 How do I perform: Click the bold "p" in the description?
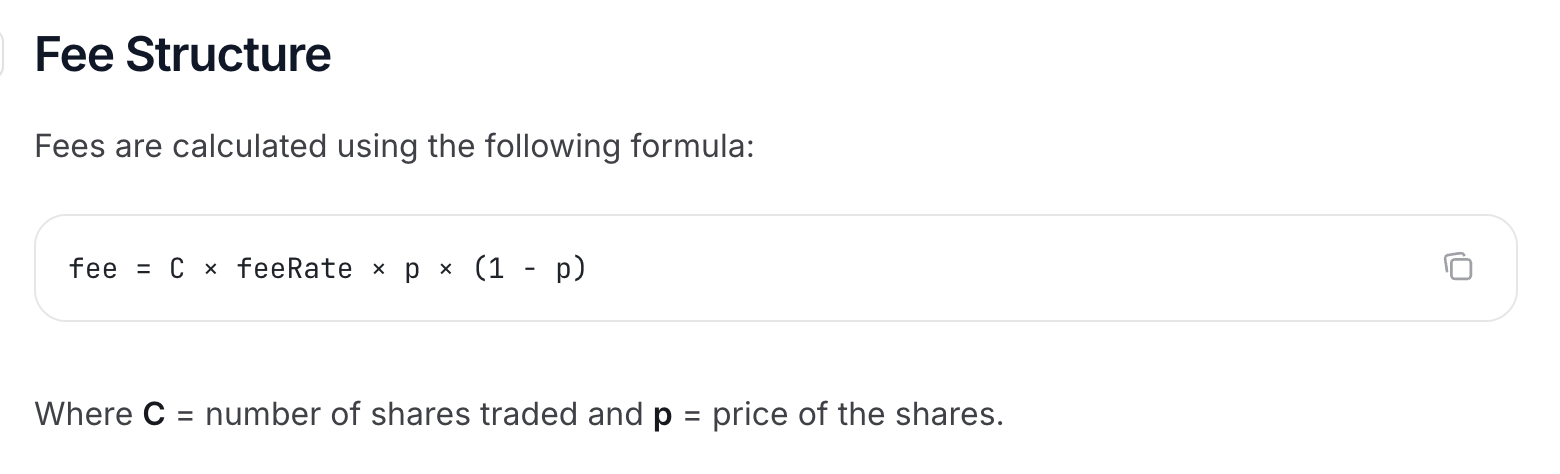click(662, 414)
